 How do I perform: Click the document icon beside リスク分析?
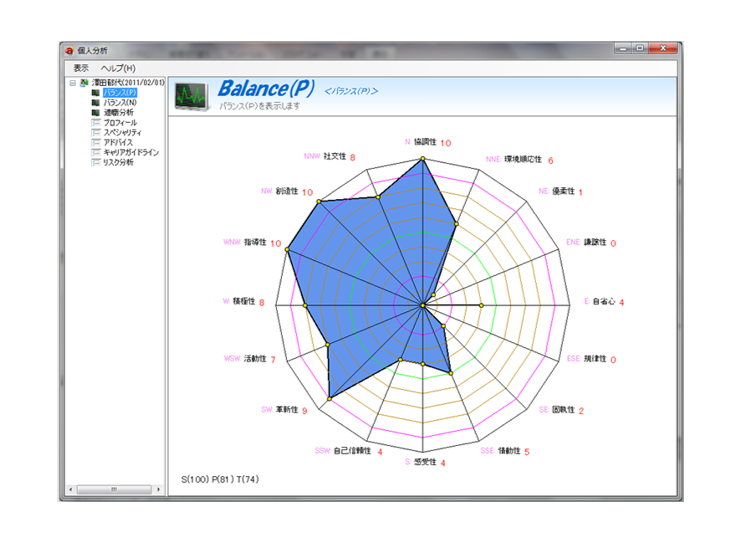[96, 163]
